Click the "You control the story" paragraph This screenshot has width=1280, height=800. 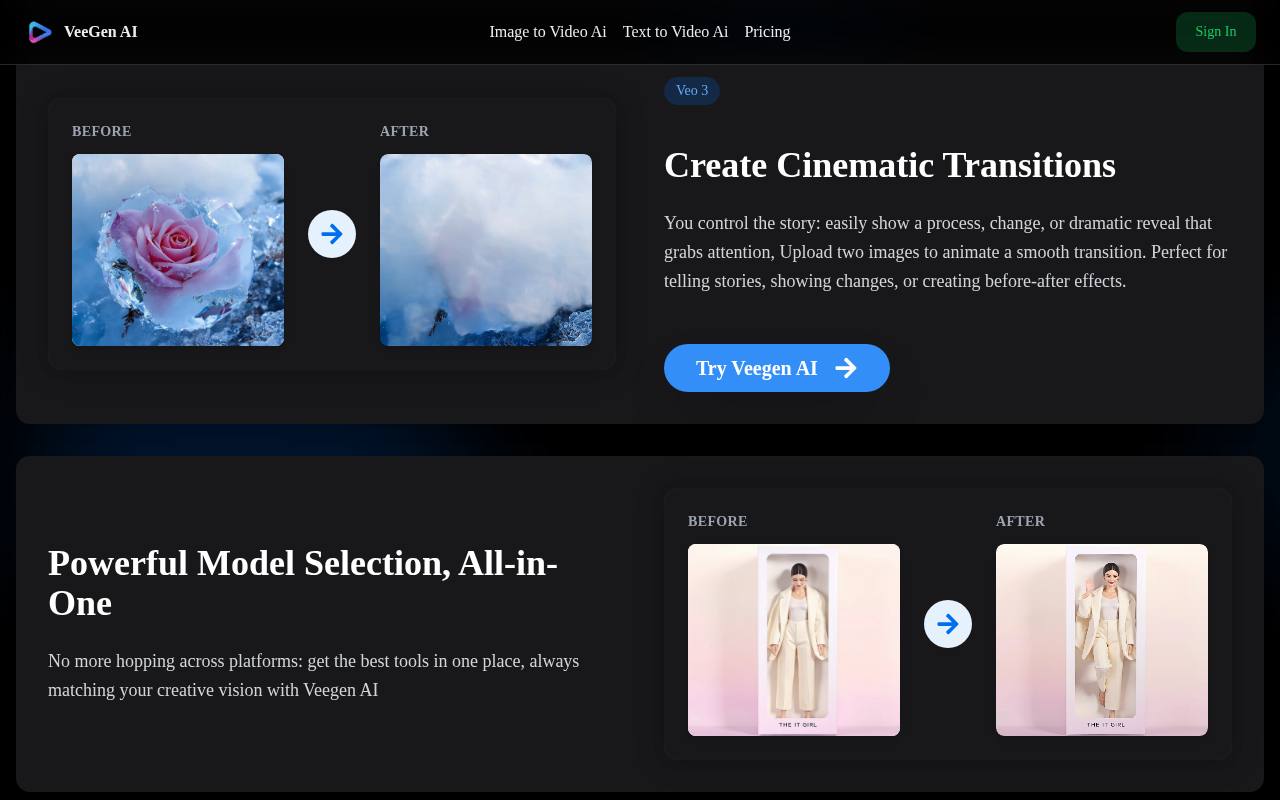[x=946, y=252]
